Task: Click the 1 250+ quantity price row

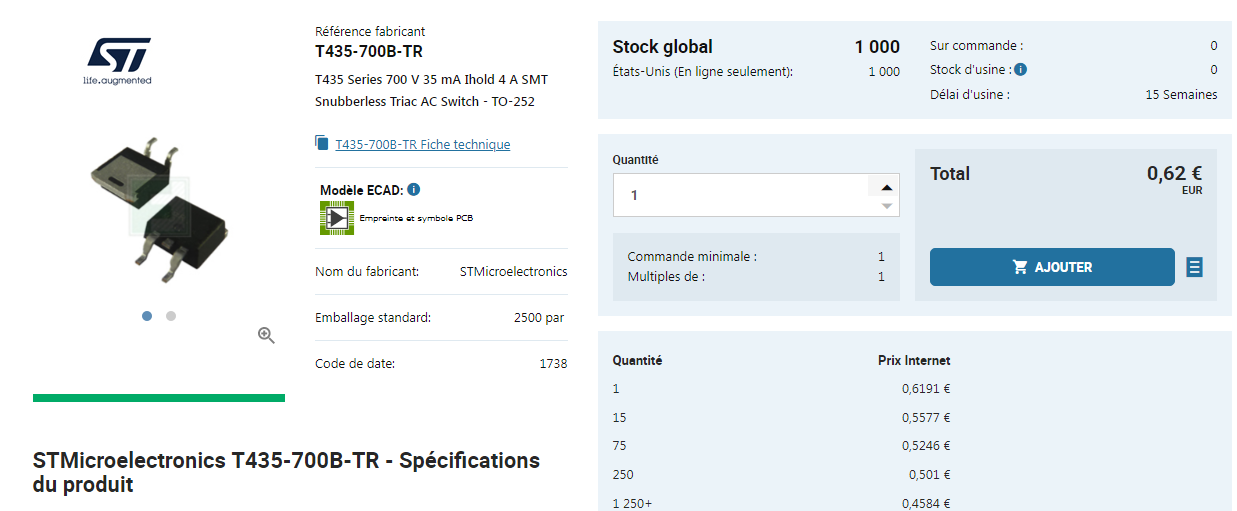Action: tap(781, 503)
